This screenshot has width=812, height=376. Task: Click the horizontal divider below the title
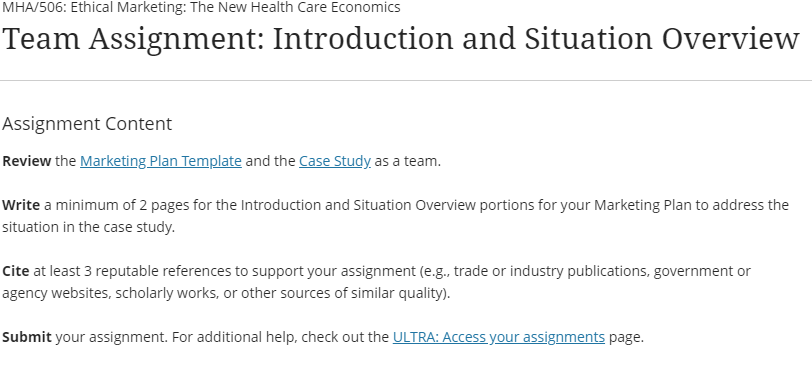[x=406, y=80]
